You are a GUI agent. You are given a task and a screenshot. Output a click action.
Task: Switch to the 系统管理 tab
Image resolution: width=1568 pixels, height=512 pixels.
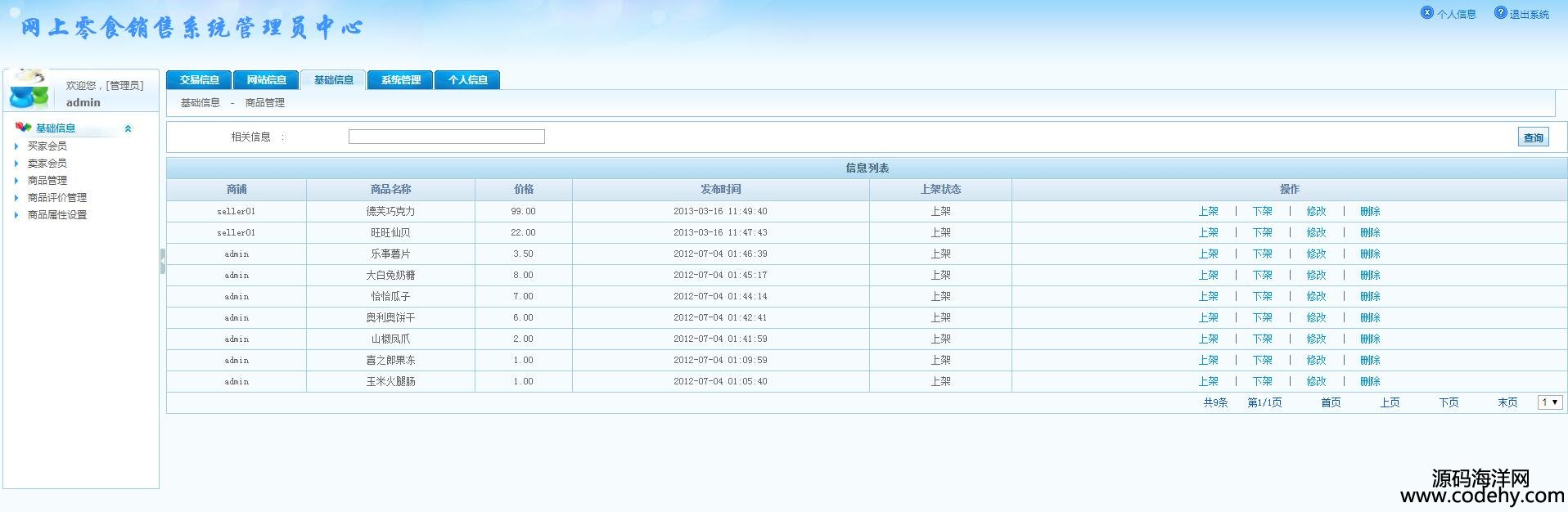[401, 80]
